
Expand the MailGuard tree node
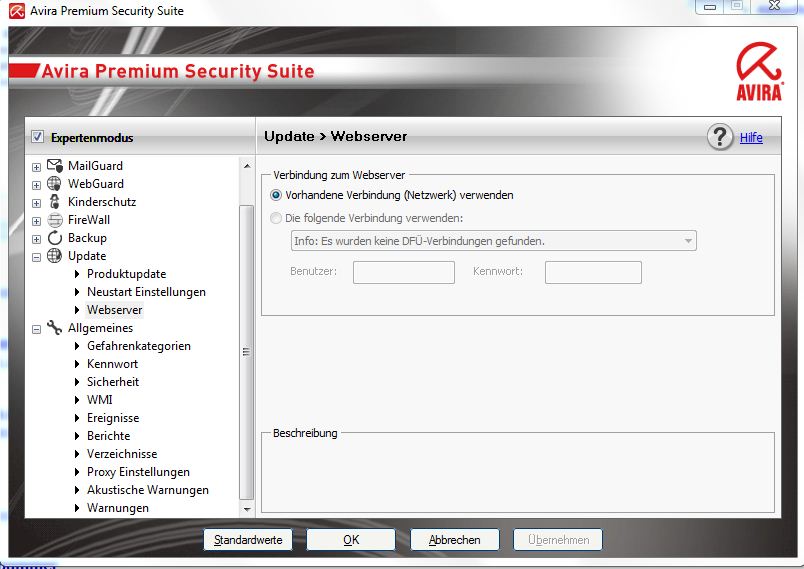pos(37,166)
